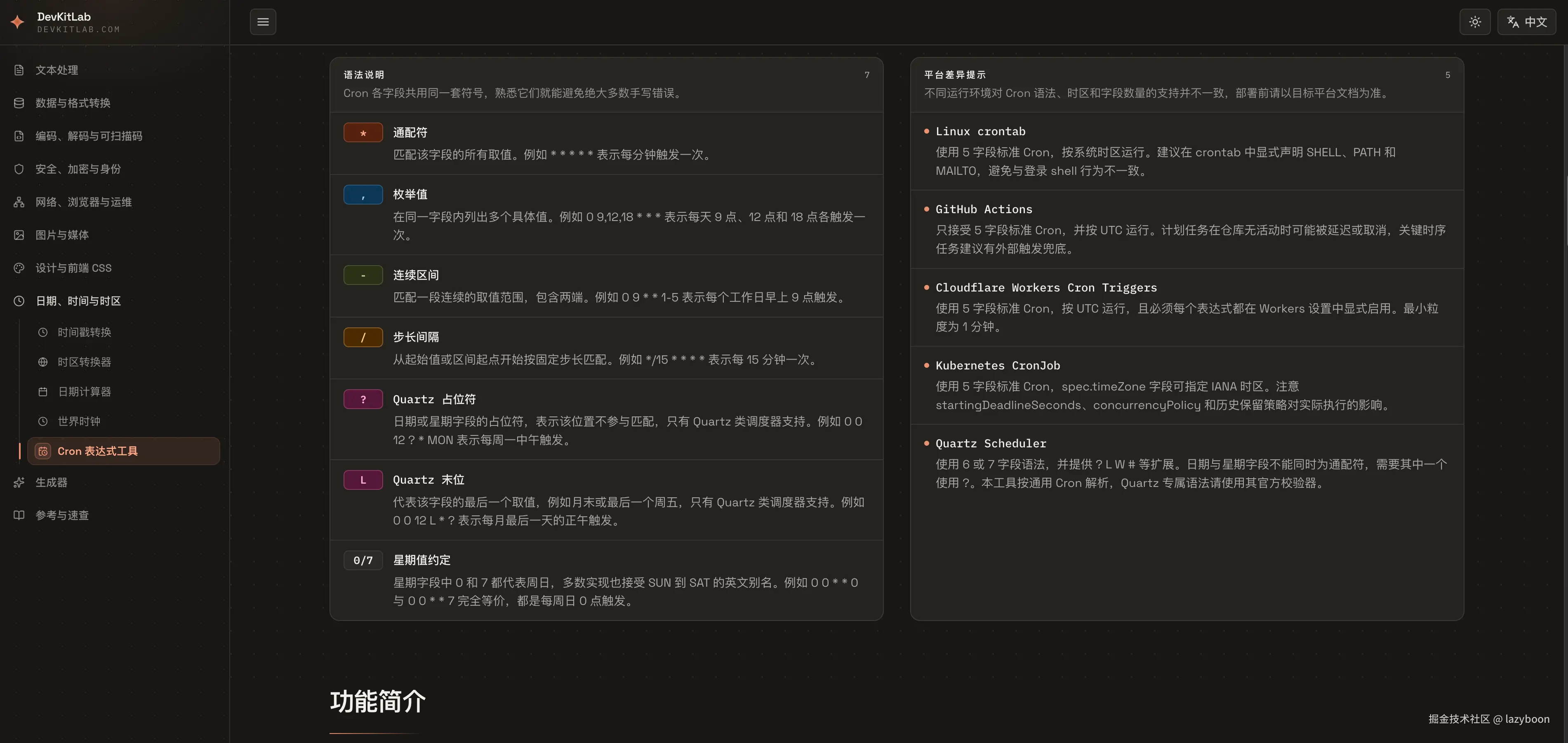Viewport: 1568px width, 743px height.
Task: Click the database icon beside 数据与格式转换
Action: click(x=19, y=103)
